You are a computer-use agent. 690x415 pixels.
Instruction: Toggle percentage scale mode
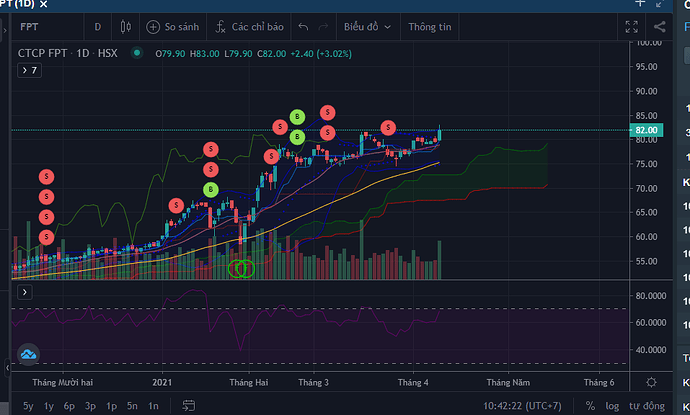coord(590,405)
